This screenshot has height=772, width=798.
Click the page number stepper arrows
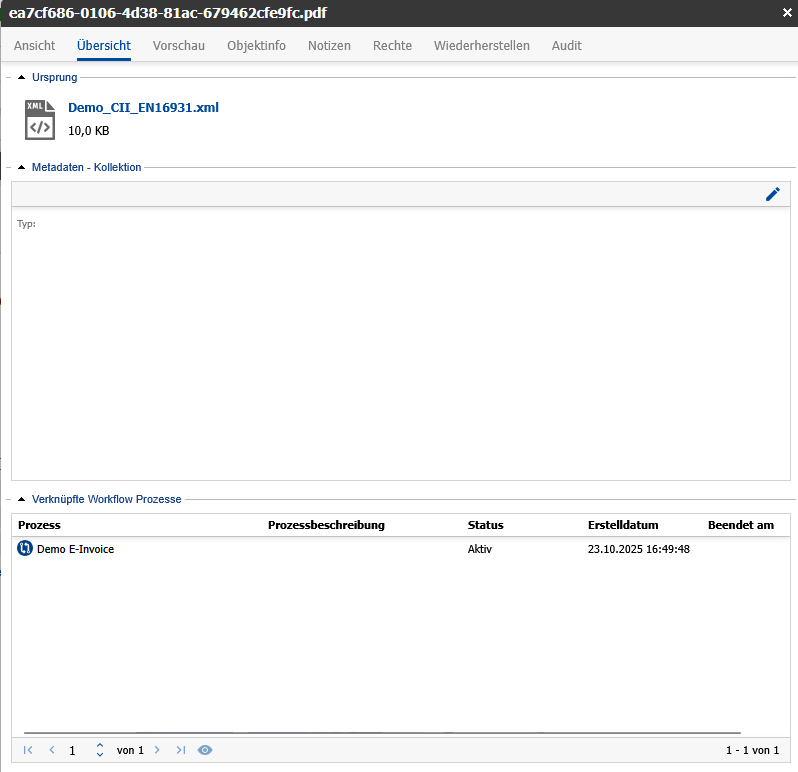point(99,750)
